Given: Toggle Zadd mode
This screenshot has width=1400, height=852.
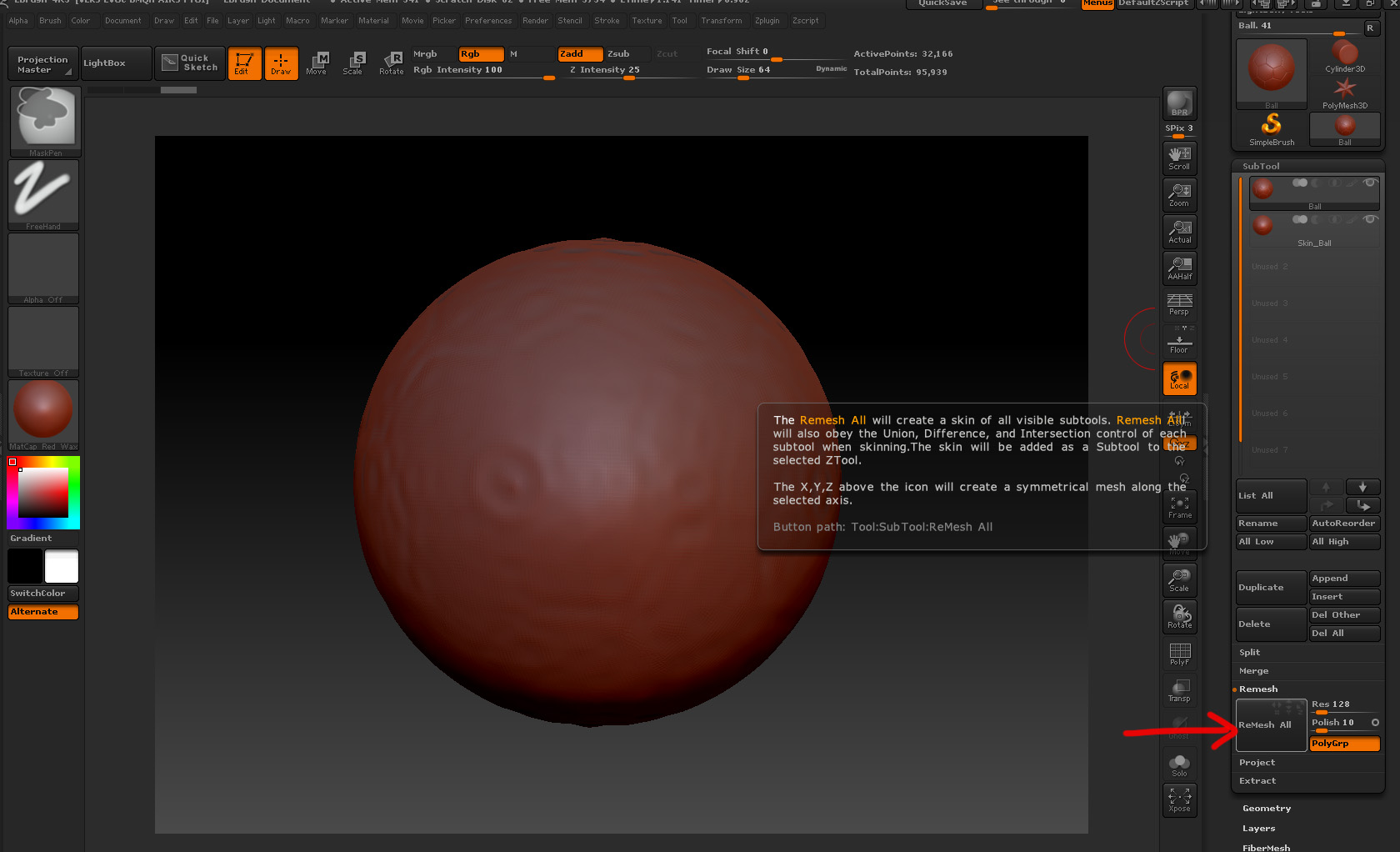Looking at the screenshot, I should point(580,54).
